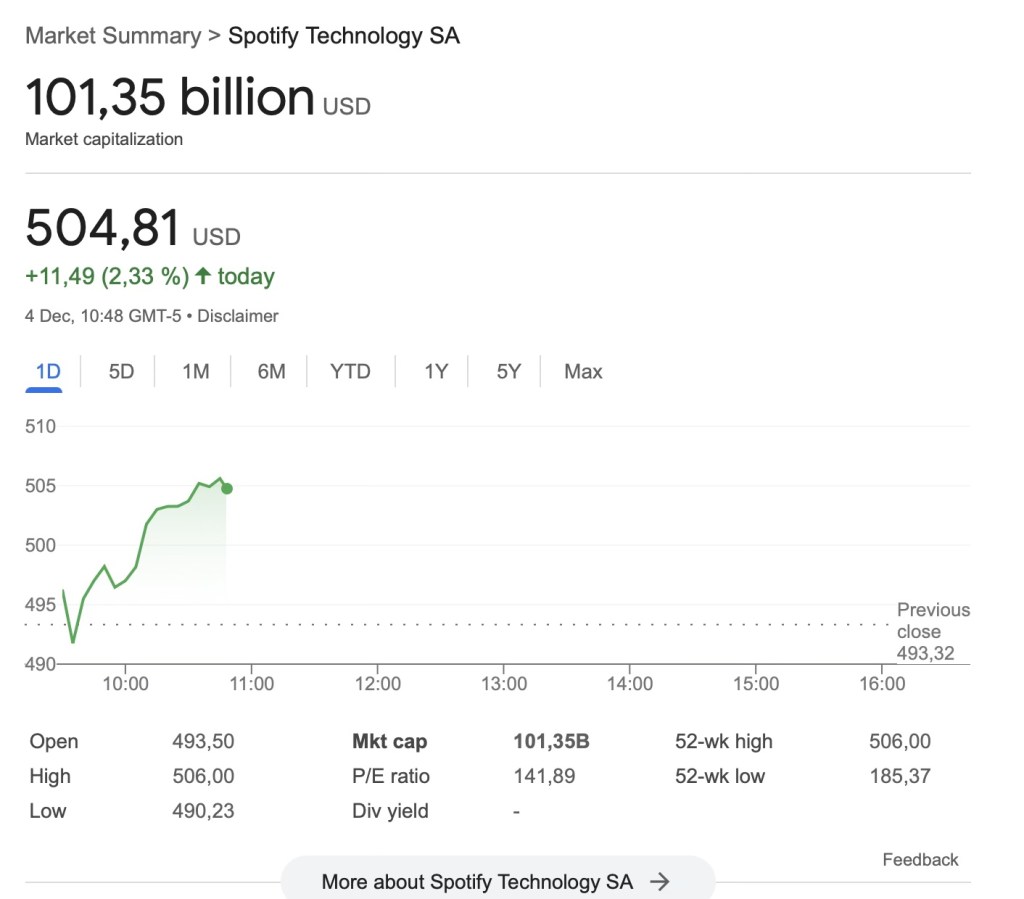
Task: Click the 11:00 marker on time axis
Action: coord(251,684)
